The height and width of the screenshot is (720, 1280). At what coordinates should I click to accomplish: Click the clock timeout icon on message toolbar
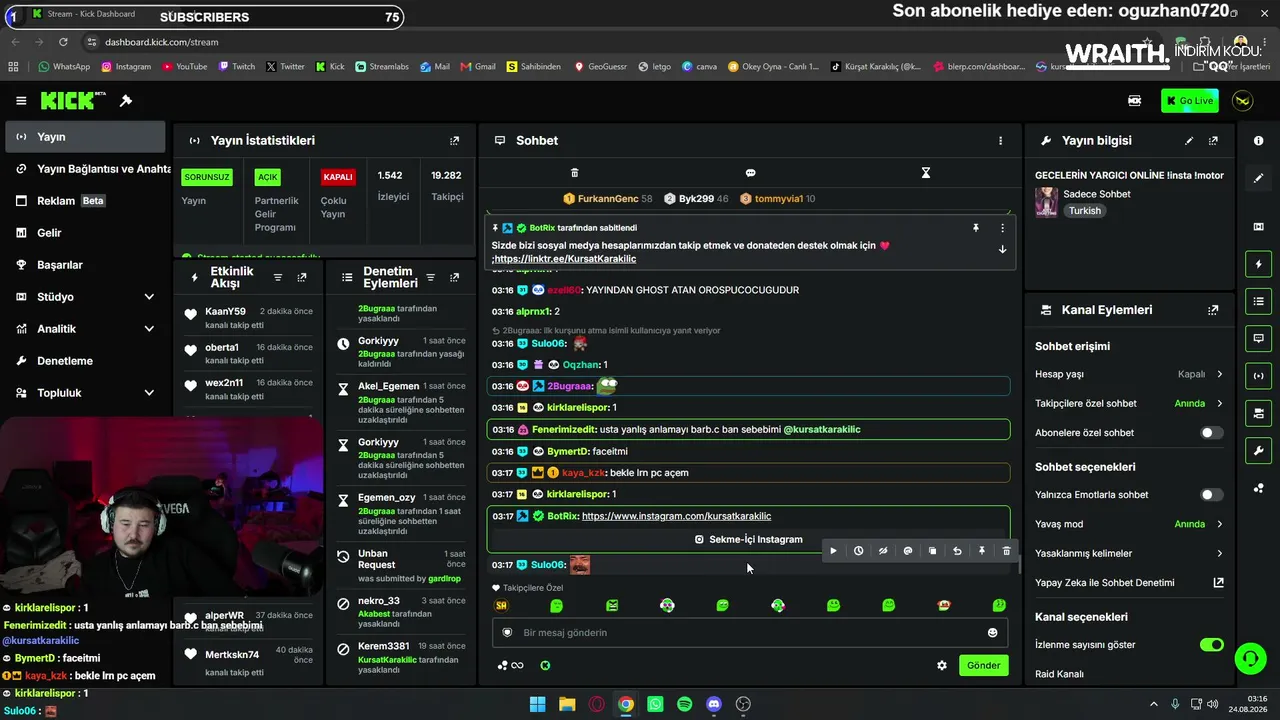pos(858,551)
